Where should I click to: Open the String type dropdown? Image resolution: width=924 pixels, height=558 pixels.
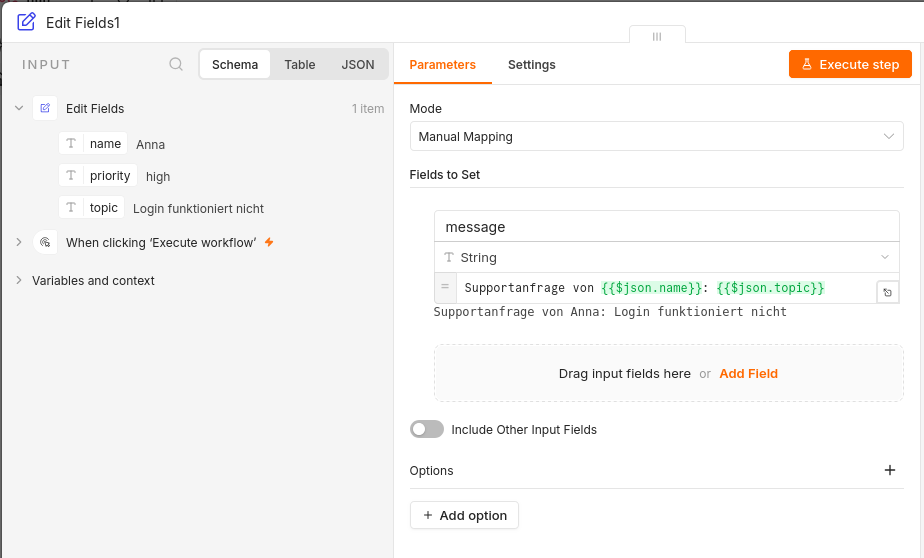(x=666, y=257)
